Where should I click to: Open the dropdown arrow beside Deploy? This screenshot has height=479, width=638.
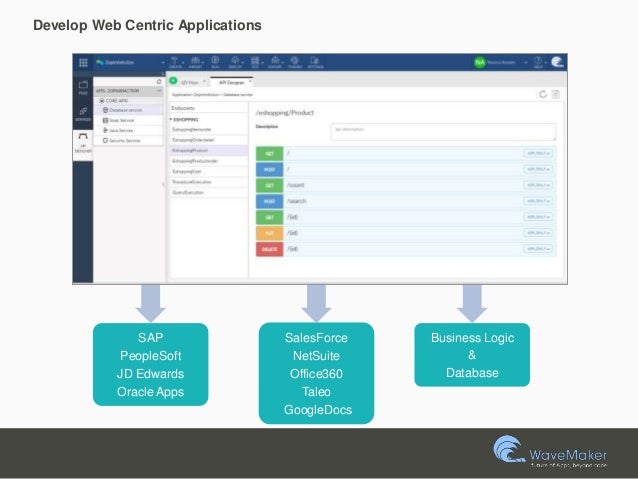[243, 63]
